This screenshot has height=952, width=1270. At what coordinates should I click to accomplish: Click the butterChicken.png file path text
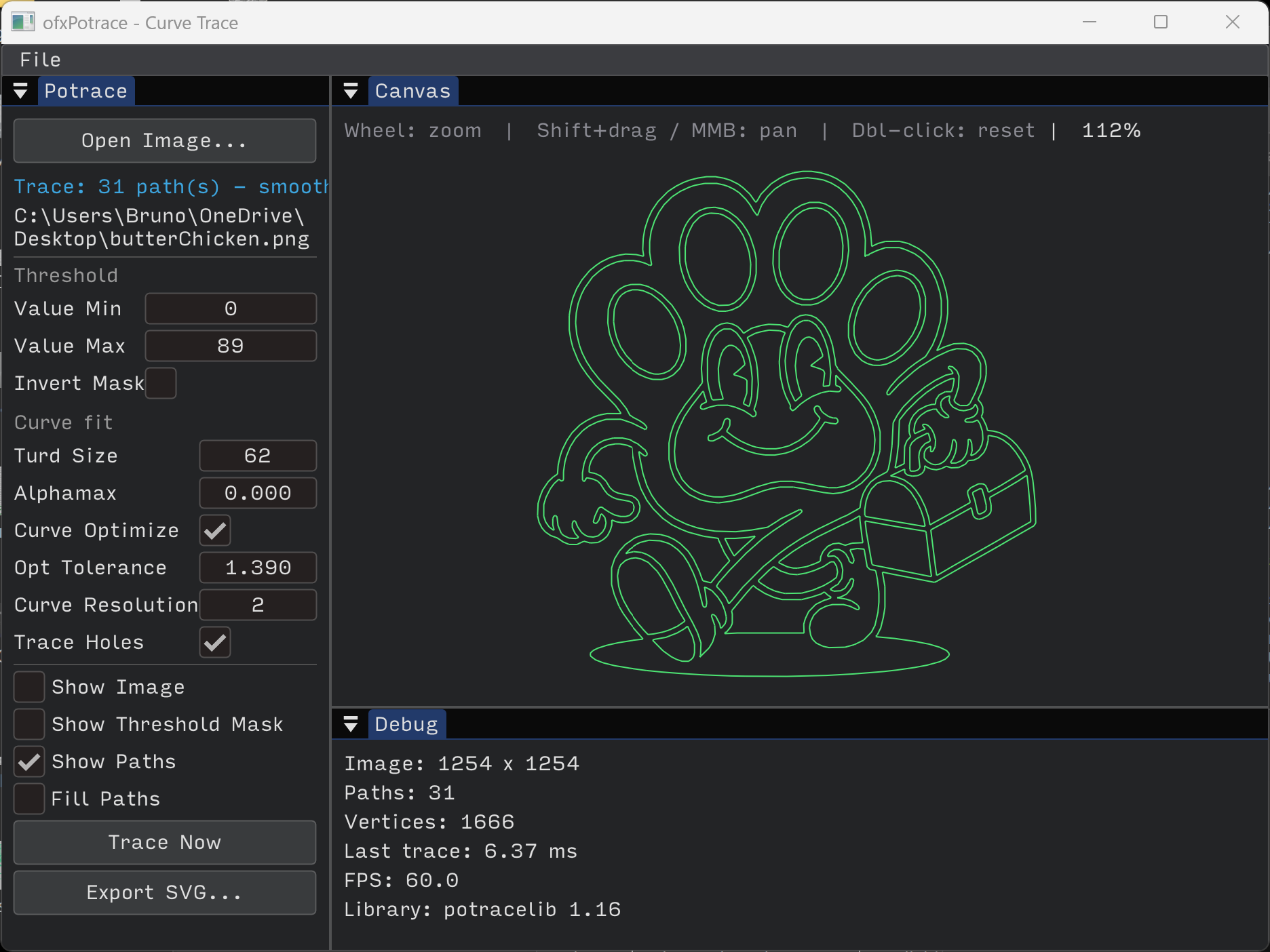(x=161, y=227)
